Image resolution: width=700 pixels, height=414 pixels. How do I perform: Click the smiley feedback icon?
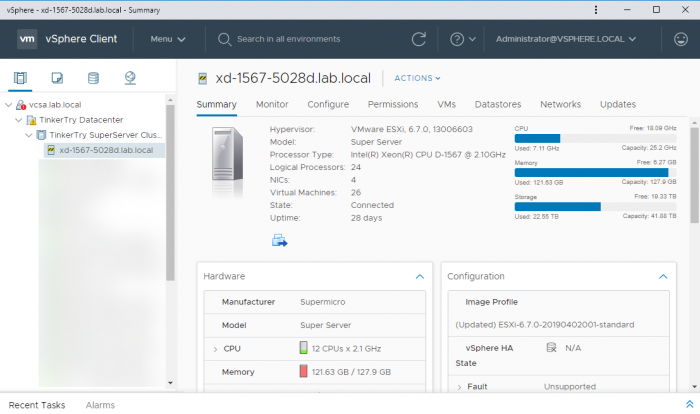680,39
